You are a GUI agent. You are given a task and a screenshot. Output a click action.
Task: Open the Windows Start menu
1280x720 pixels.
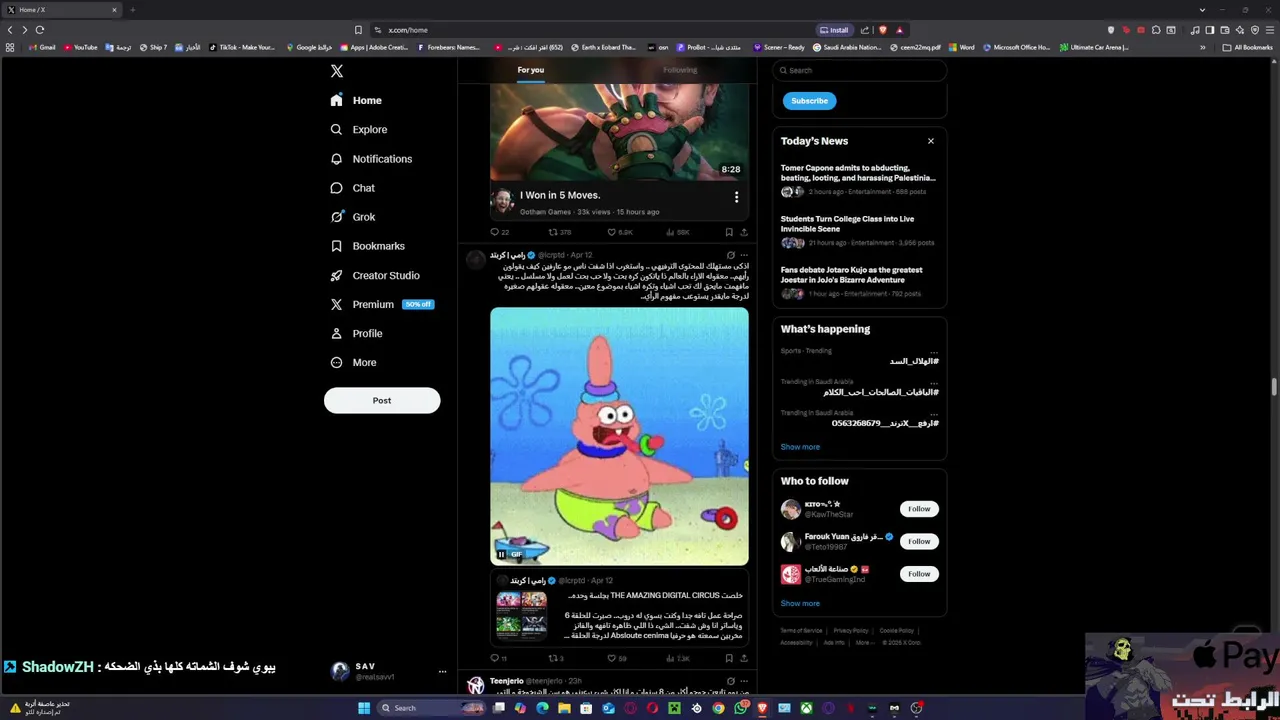click(x=364, y=708)
